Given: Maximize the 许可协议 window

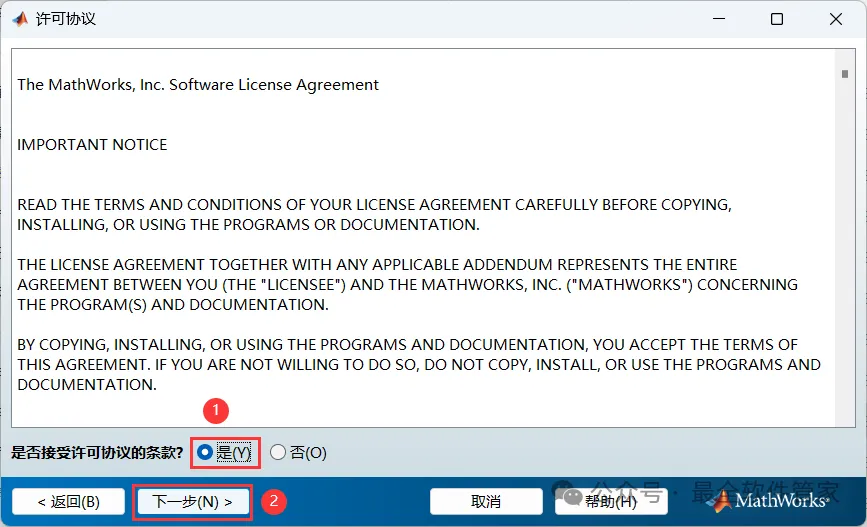Looking at the screenshot, I should click(777, 19).
